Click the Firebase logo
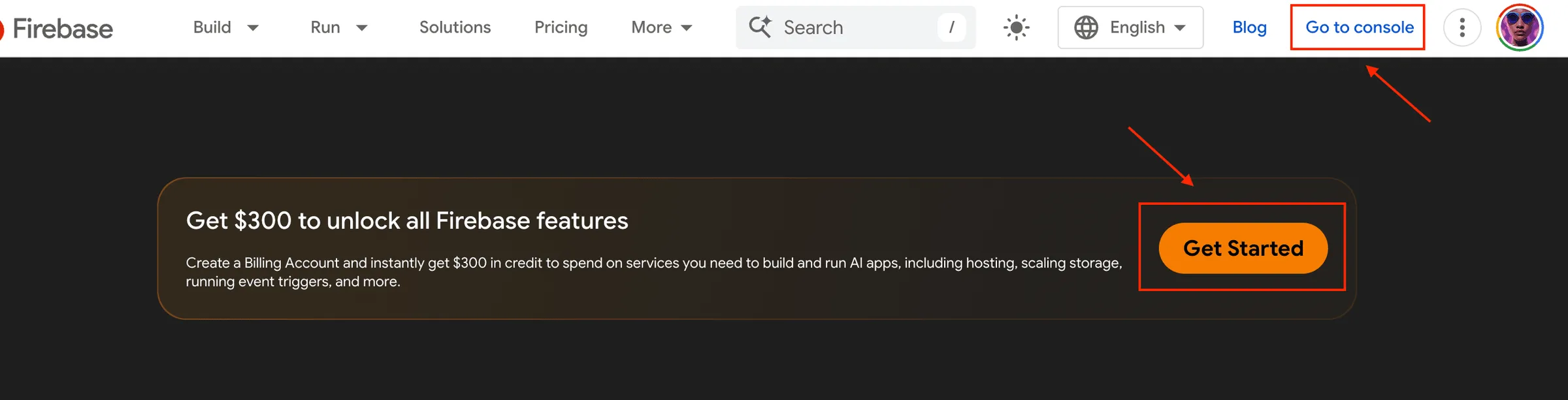 [x=57, y=29]
